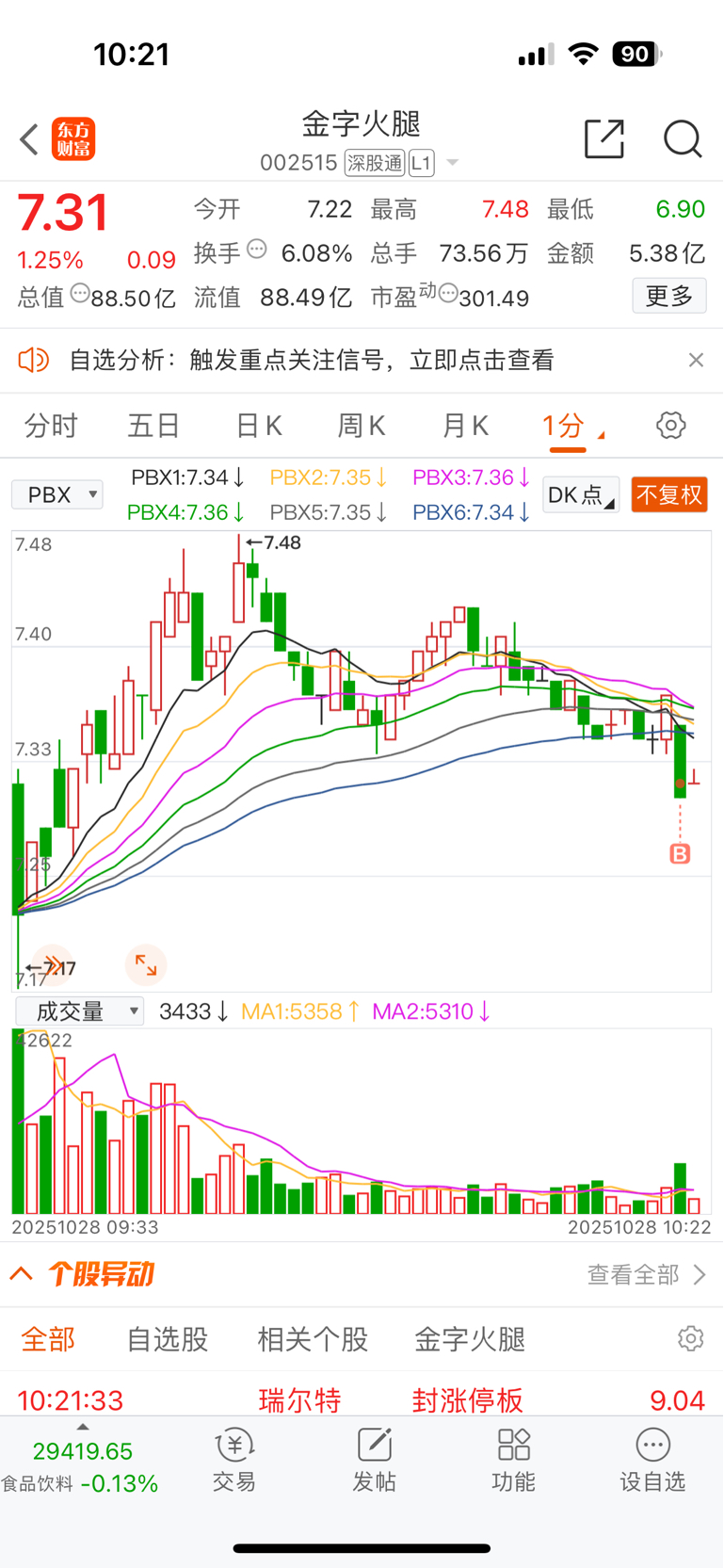Tap the battery indicator in status bar
Viewport: 724px width, 1568px height.
[x=637, y=54]
